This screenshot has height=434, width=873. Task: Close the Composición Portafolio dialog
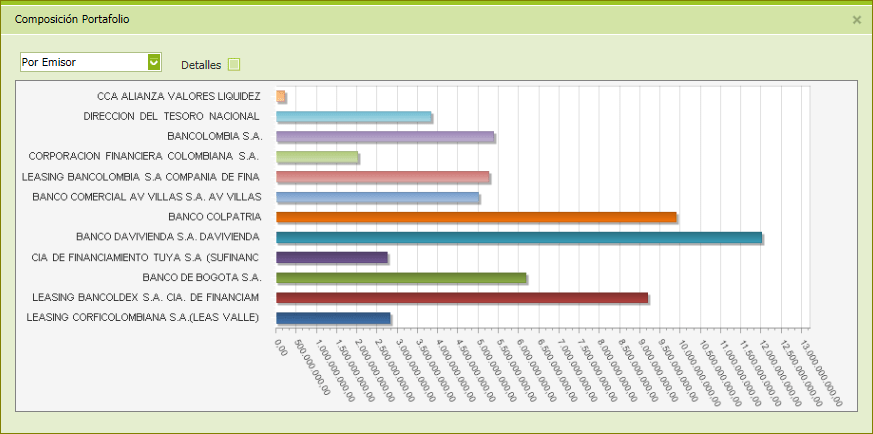click(x=857, y=20)
